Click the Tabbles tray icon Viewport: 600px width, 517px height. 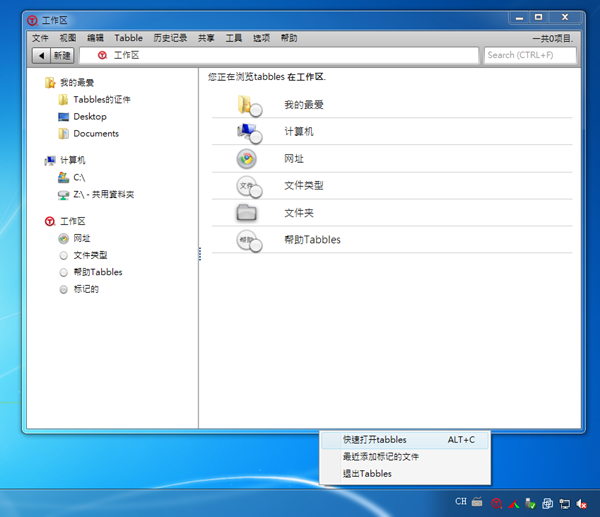(x=497, y=503)
